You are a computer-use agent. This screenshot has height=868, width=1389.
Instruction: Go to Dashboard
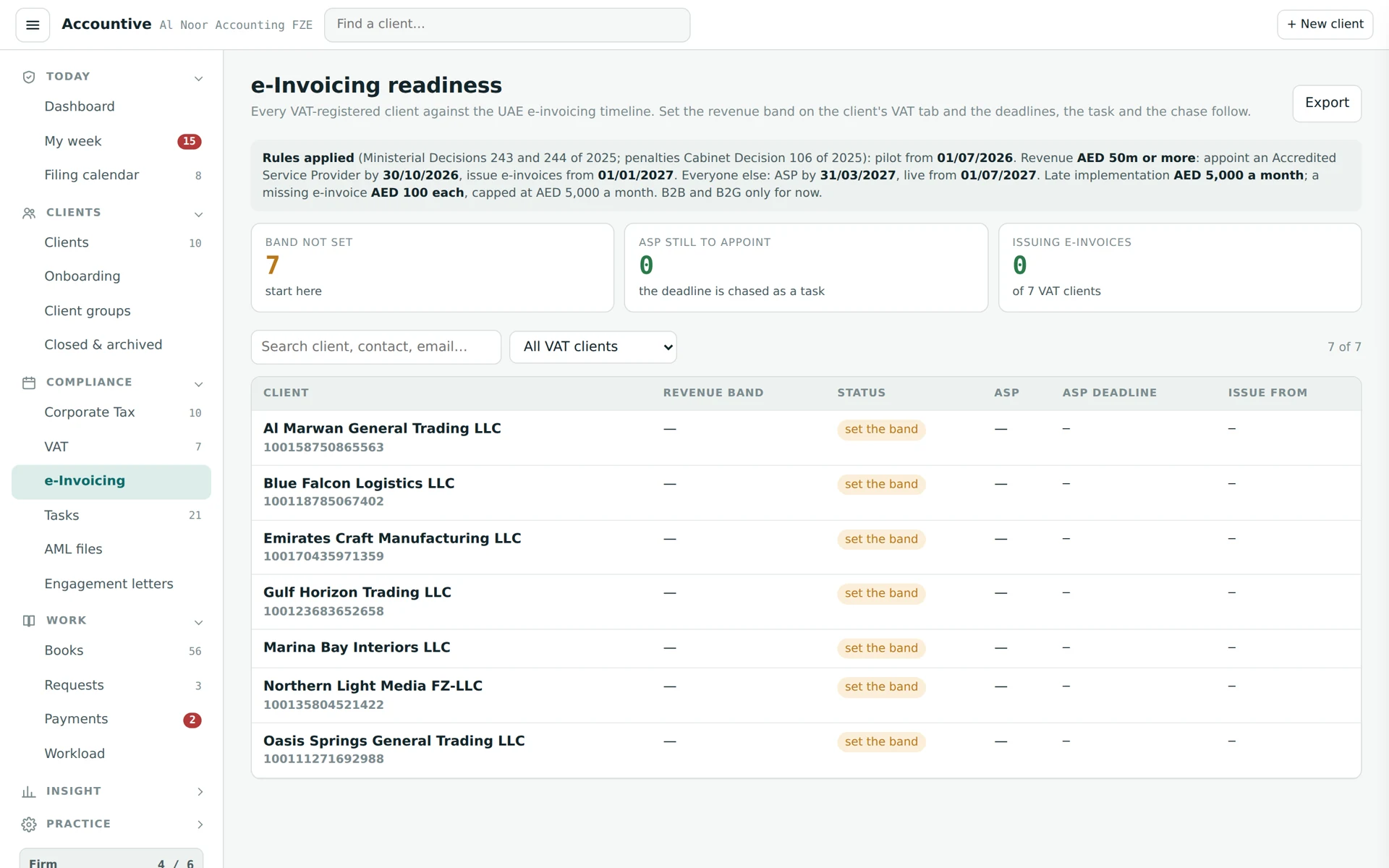click(x=111, y=107)
